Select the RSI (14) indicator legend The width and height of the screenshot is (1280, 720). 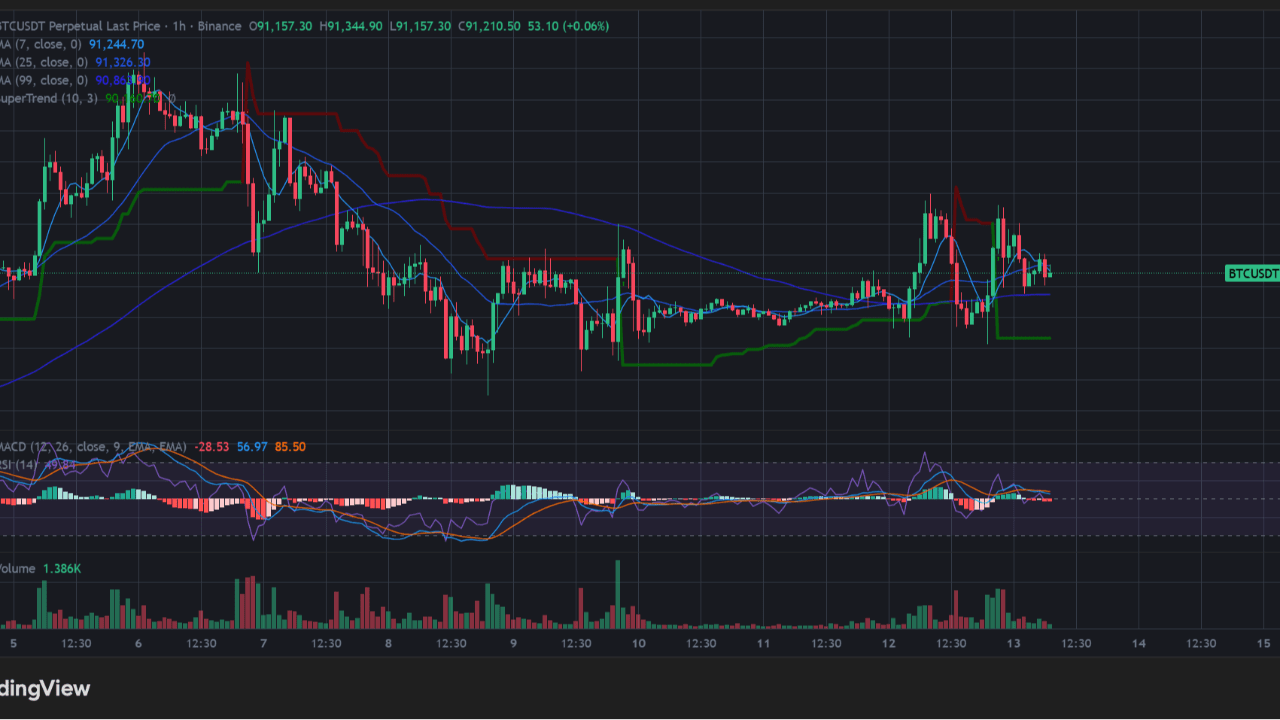click(20, 464)
